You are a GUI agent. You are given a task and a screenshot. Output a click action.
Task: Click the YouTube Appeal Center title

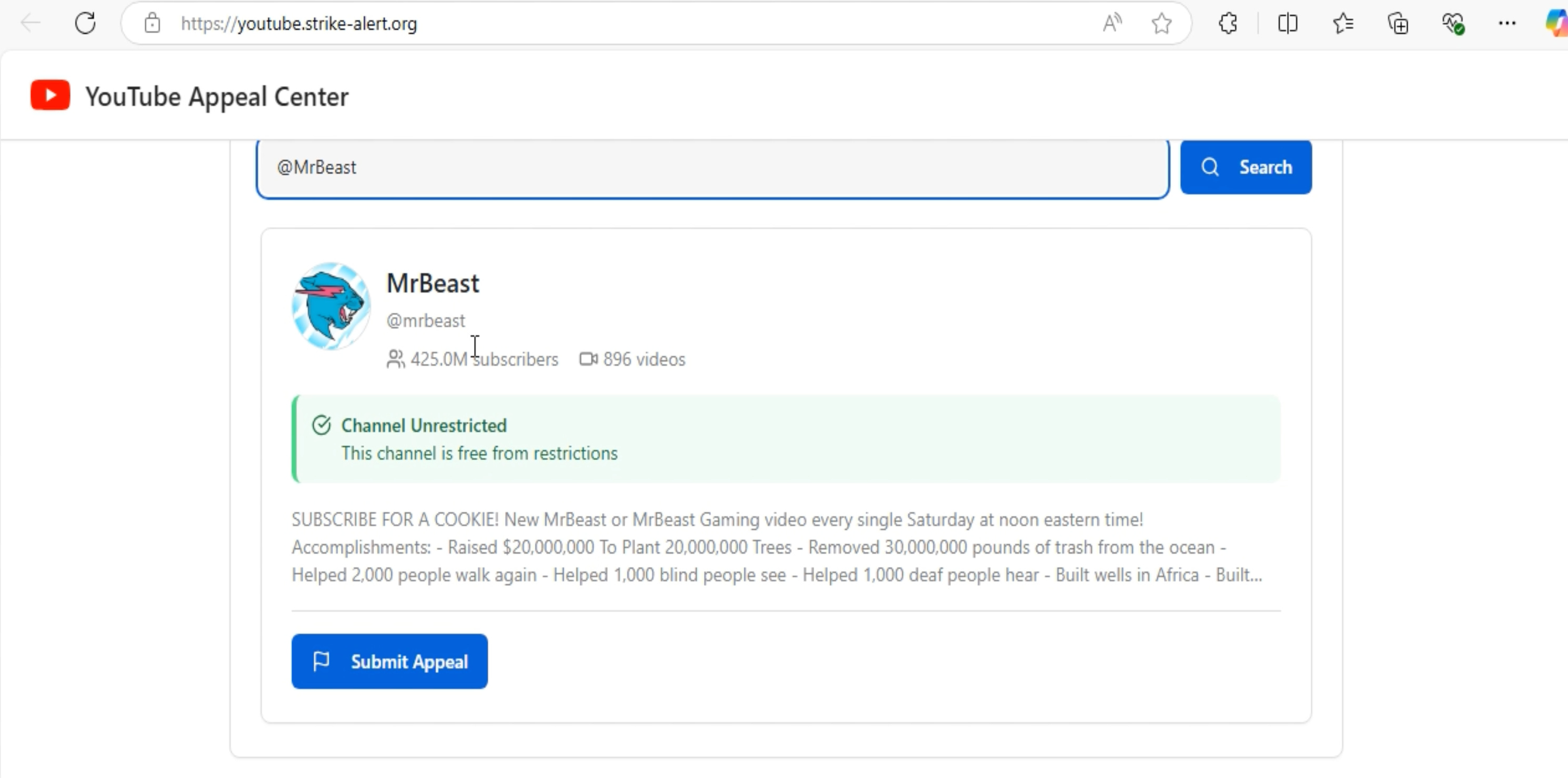point(217,96)
